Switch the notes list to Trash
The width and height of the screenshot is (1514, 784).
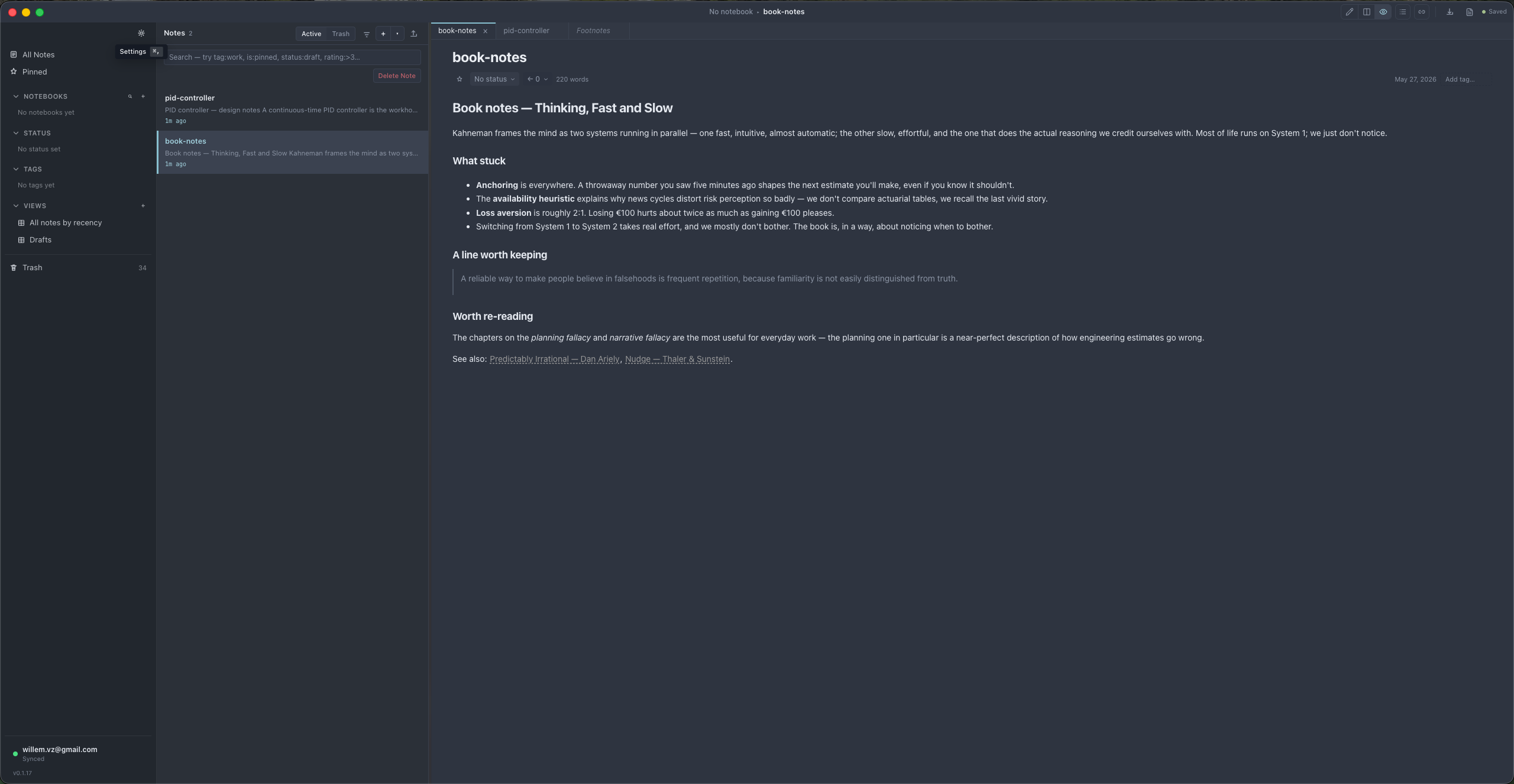click(341, 34)
